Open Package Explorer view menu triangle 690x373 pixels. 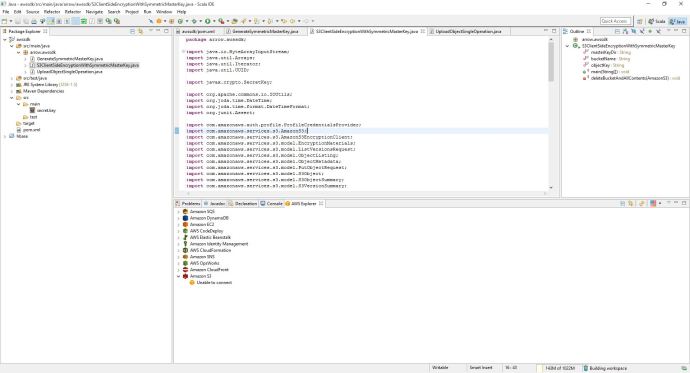[x=150, y=31]
